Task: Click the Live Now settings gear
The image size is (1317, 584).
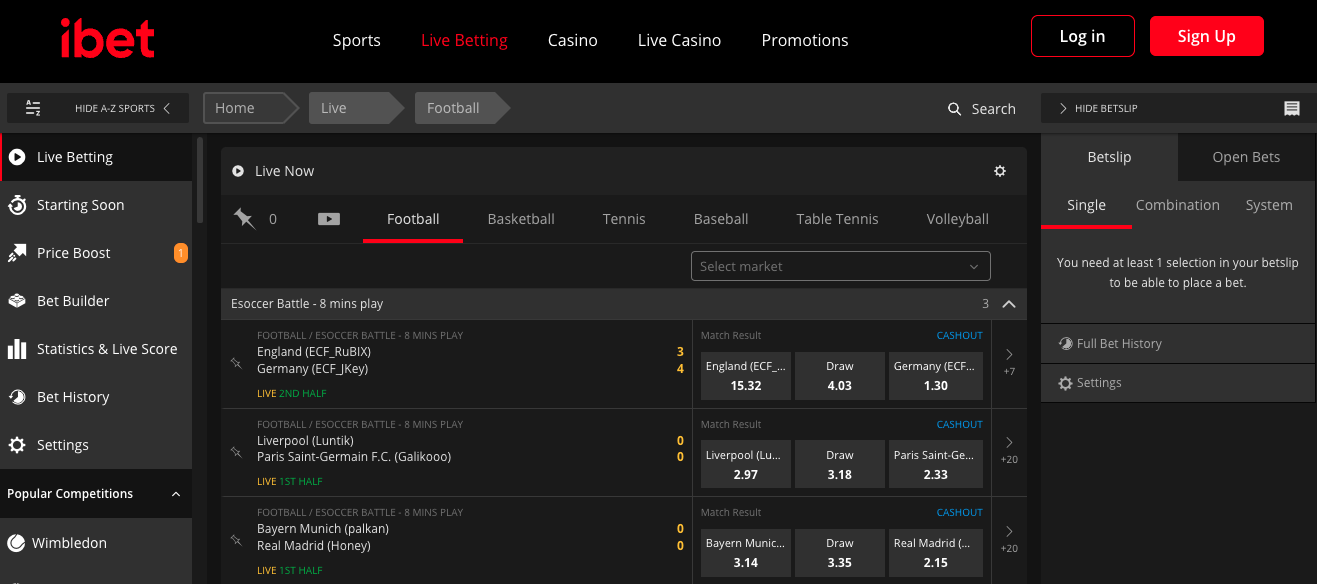Action: (1000, 171)
